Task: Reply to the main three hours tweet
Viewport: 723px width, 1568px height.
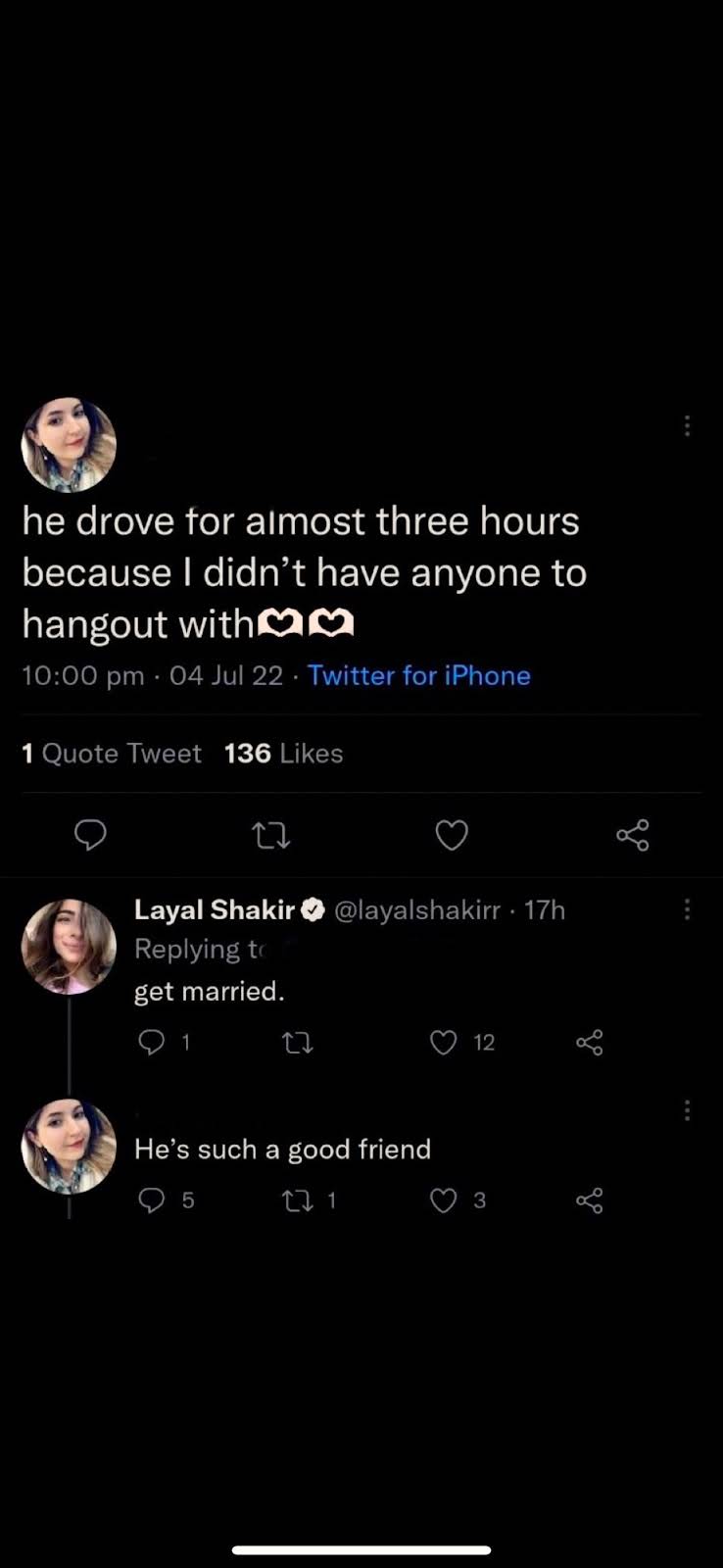Action: tap(90, 835)
